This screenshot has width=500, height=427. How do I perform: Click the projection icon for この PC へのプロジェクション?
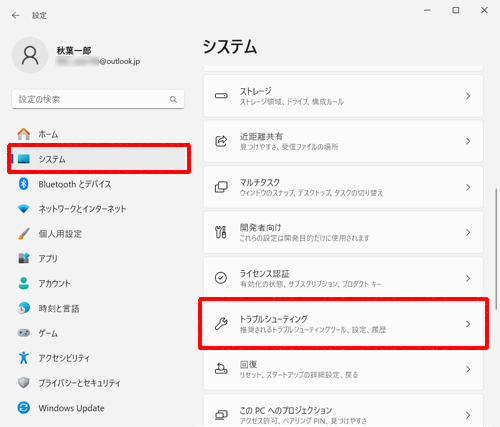point(221,415)
